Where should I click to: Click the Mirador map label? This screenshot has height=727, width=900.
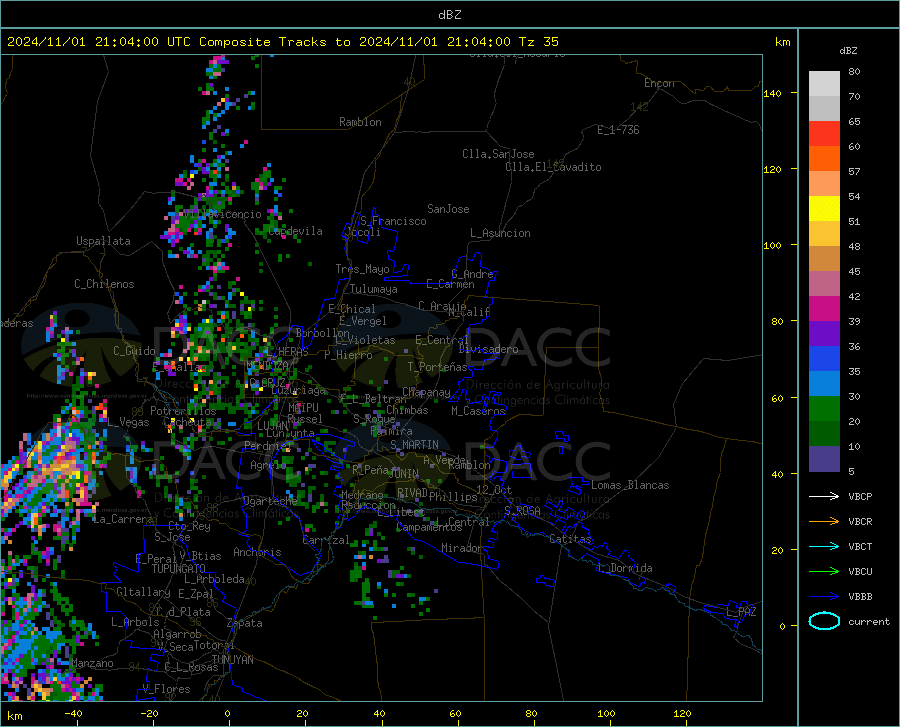(461, 548)
